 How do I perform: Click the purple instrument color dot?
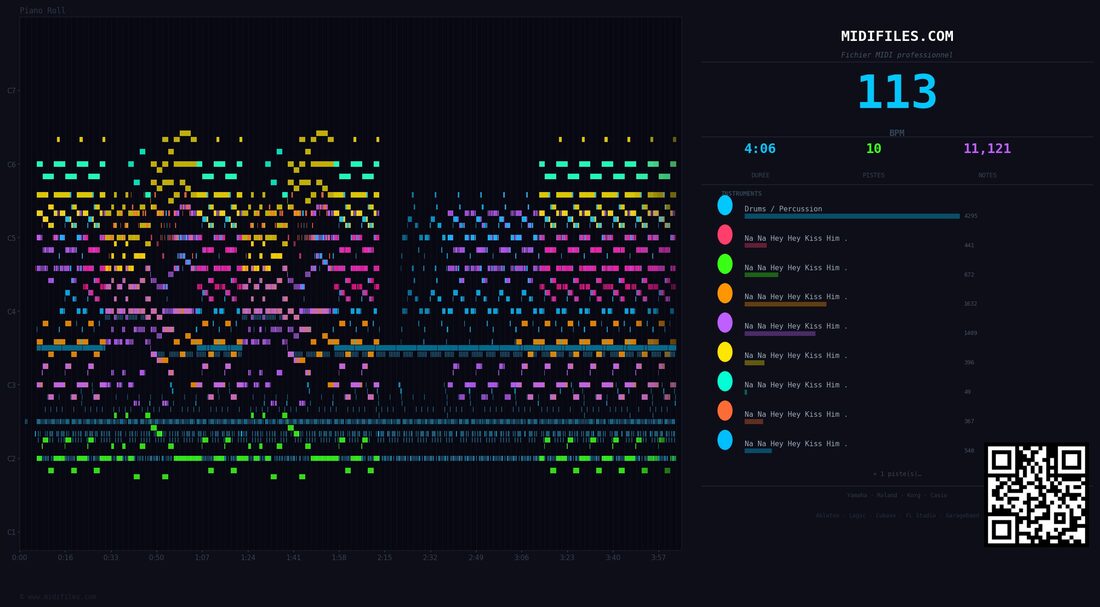click(725, 323)
